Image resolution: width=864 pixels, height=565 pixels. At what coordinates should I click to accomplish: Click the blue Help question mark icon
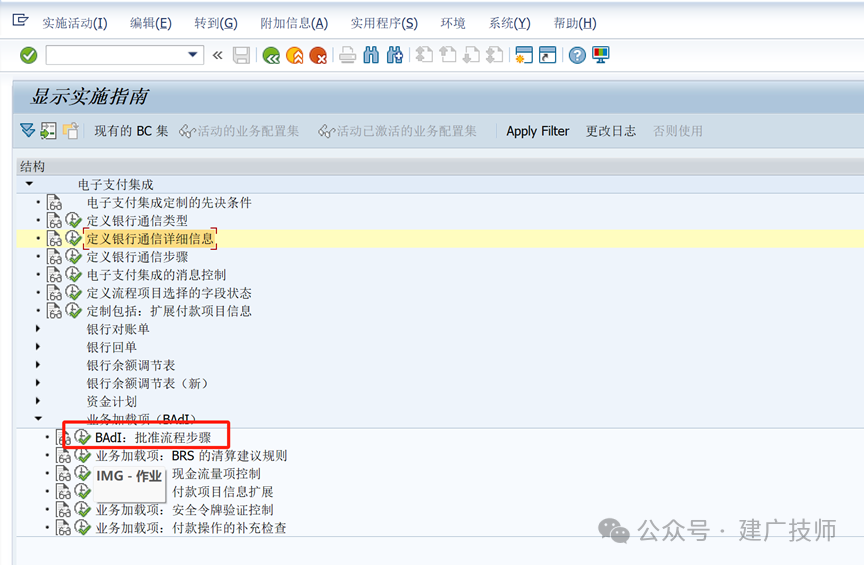pyautogui.click(x=577, y=55)
